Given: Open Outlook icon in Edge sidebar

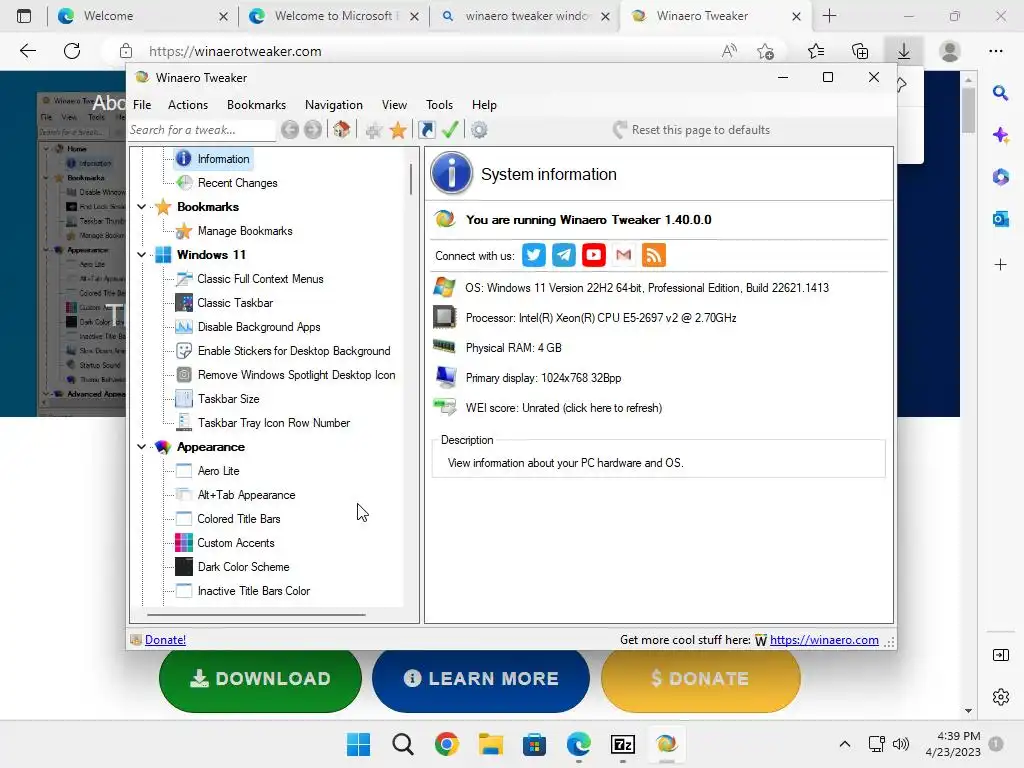Looking at the screenshot, I should pos(1000,219).
